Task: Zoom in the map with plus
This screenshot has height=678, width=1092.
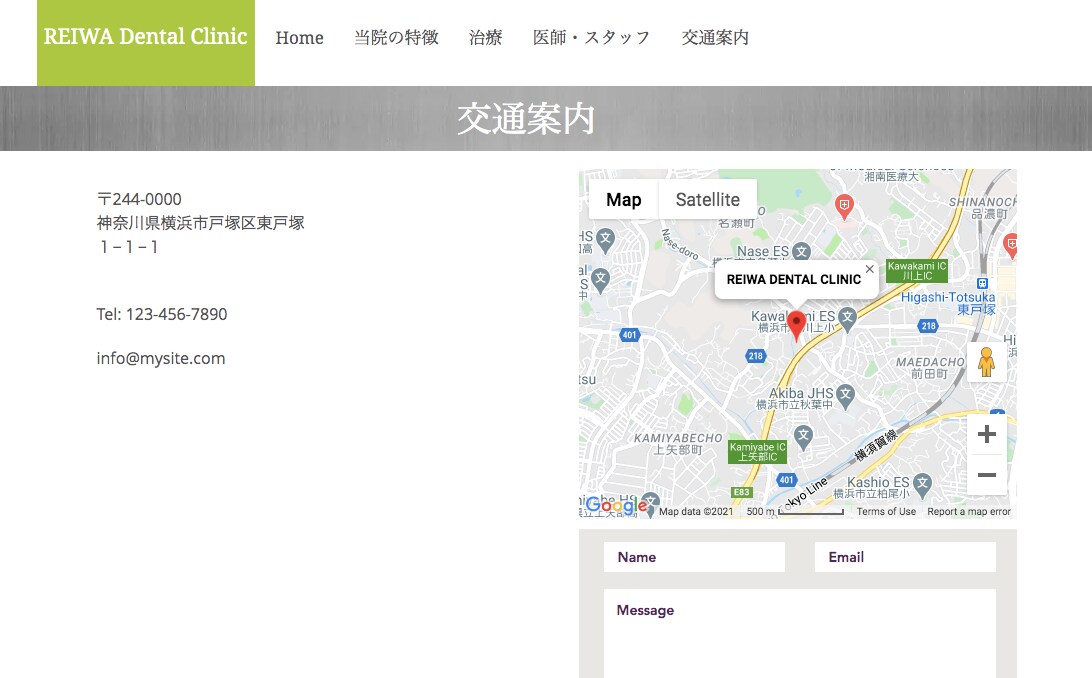Action: point(986,434)
